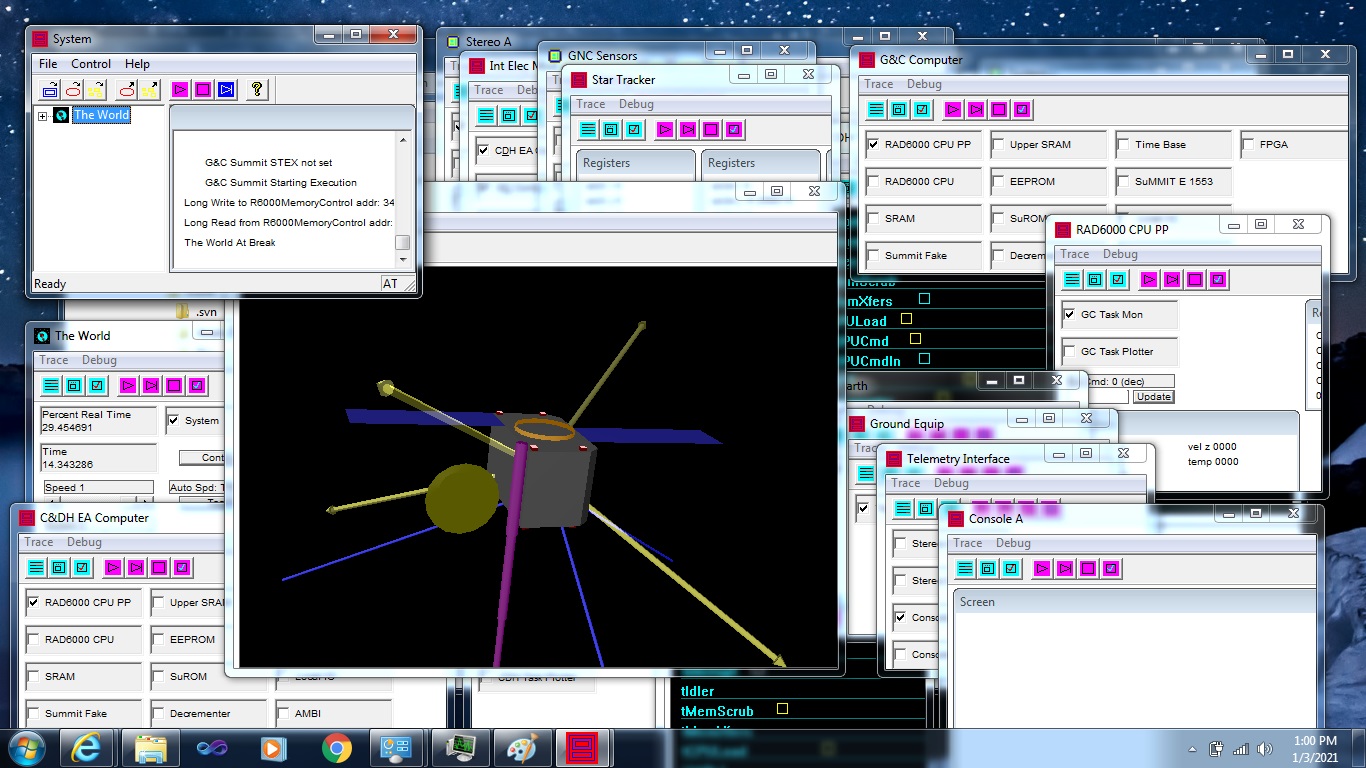1366x768 pixels.
Task: Click the magenta run button in System toolbar
Action: [x=180, y=89]
